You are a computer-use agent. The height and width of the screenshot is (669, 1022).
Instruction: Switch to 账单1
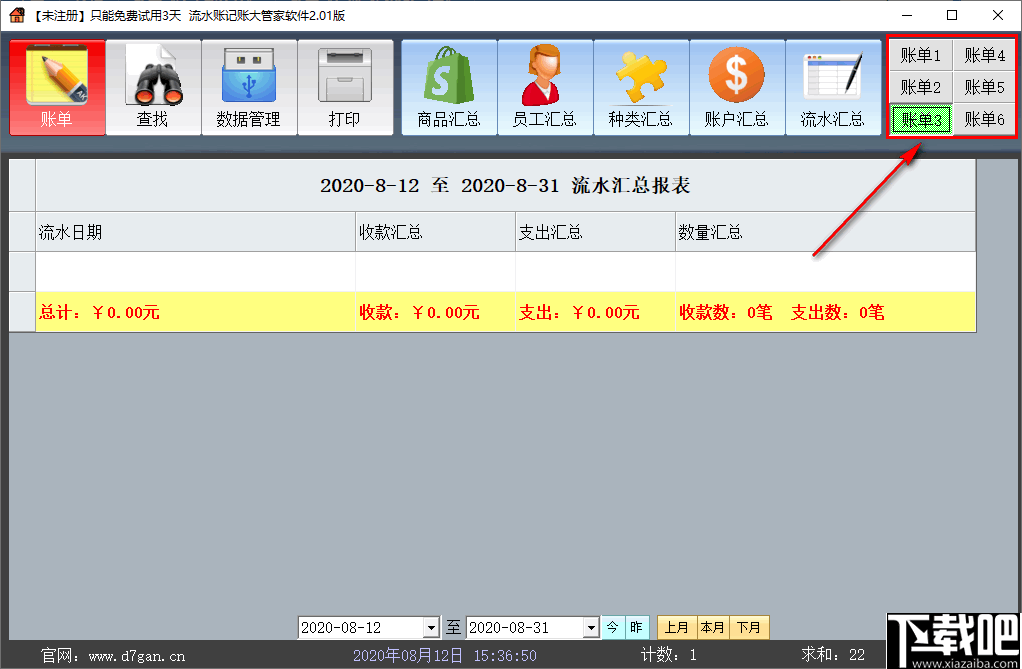click(x=920, y=56)
